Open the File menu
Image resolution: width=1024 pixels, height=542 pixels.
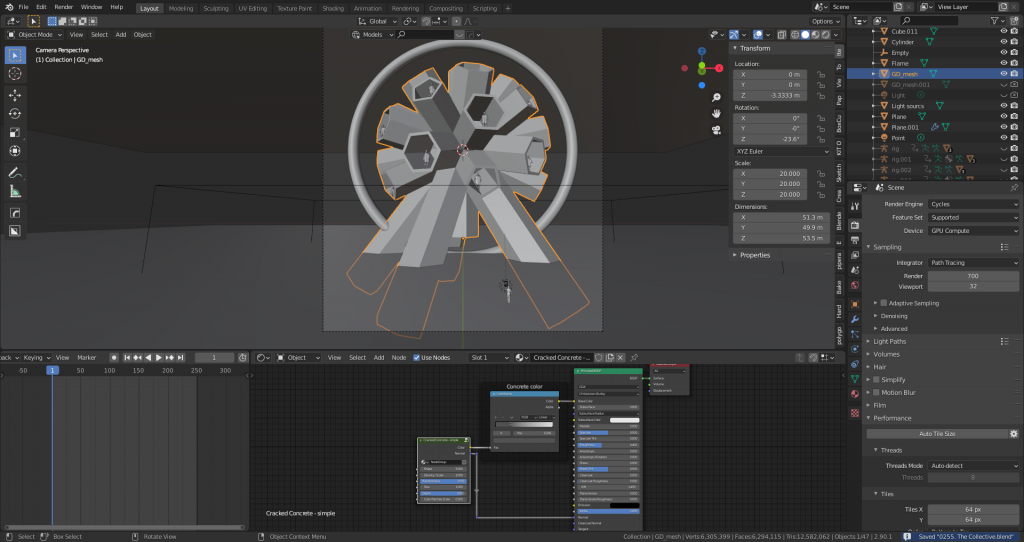coord(24,7)
